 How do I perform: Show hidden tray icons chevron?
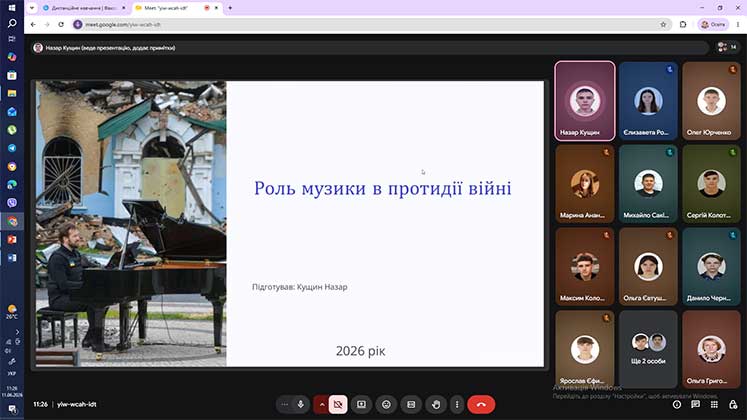pos(17,332)
